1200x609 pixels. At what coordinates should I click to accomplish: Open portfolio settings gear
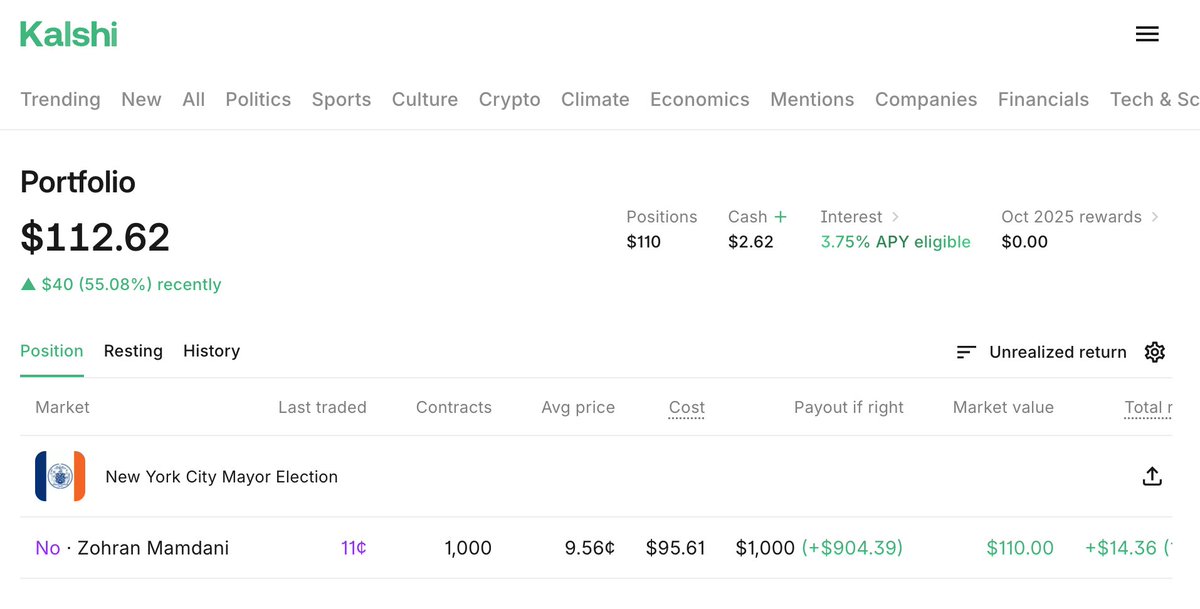tap(1155, 352)
